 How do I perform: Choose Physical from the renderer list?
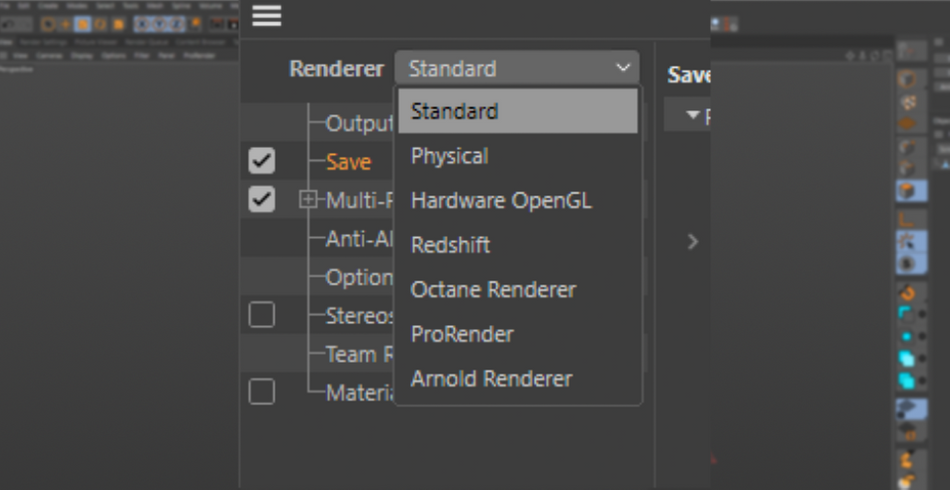click(x=449, y=156)
